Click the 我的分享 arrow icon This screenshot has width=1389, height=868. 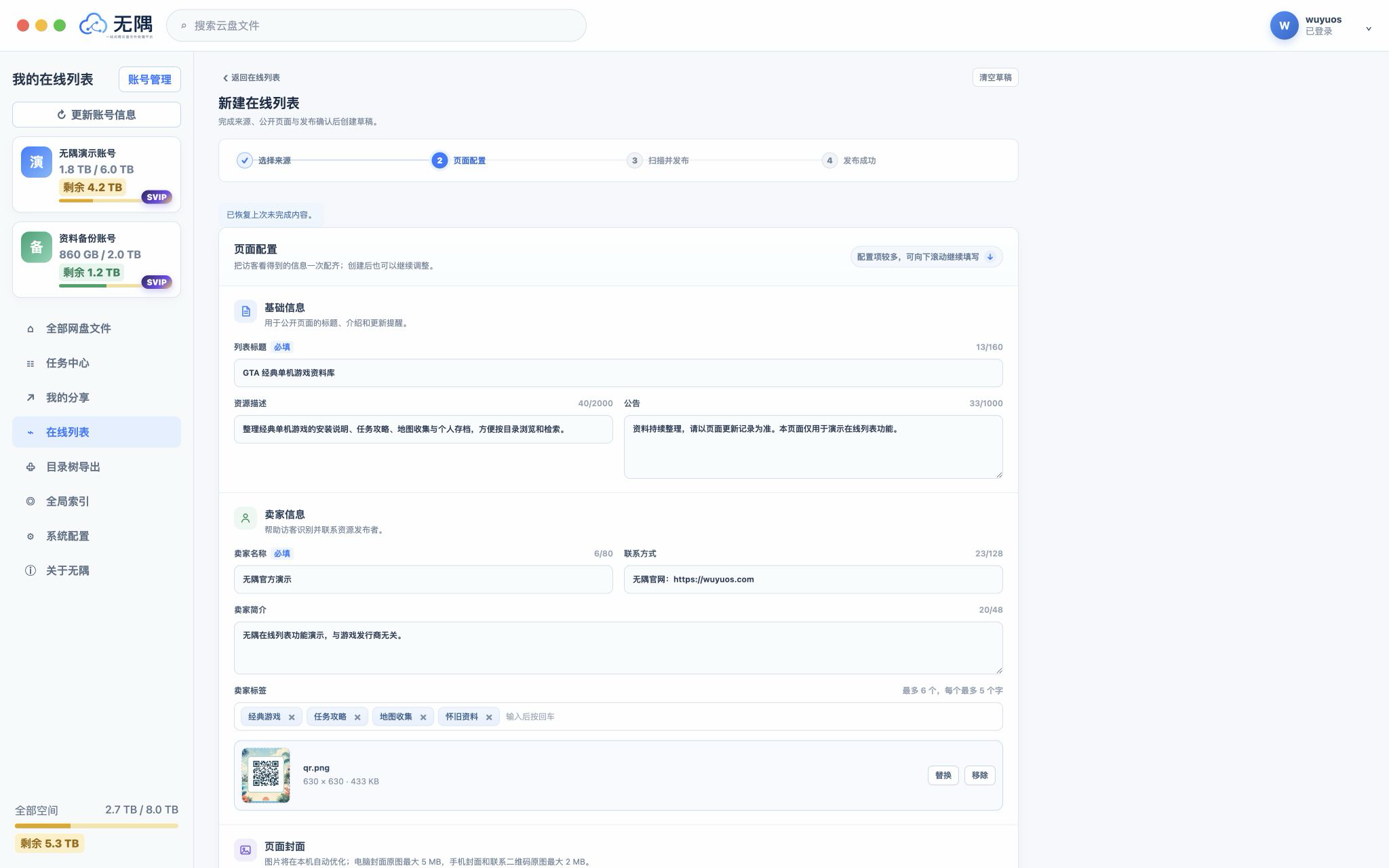pos(31,398)
